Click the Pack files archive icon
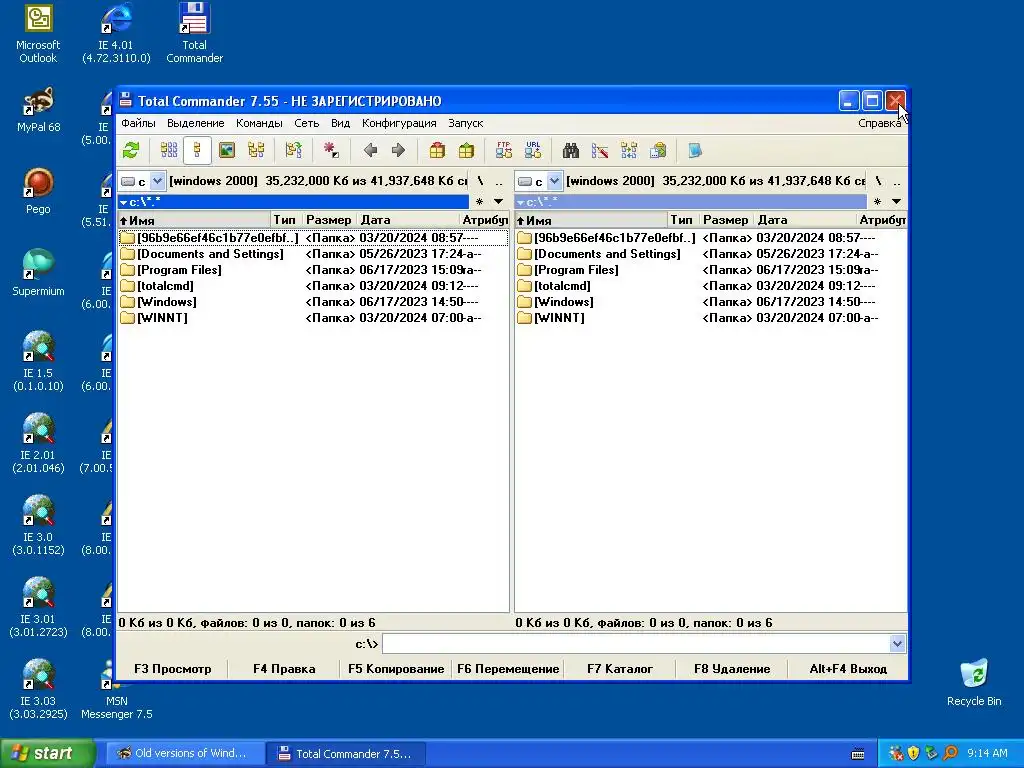This screenshot has width=1024, height=768. point(437,151)
